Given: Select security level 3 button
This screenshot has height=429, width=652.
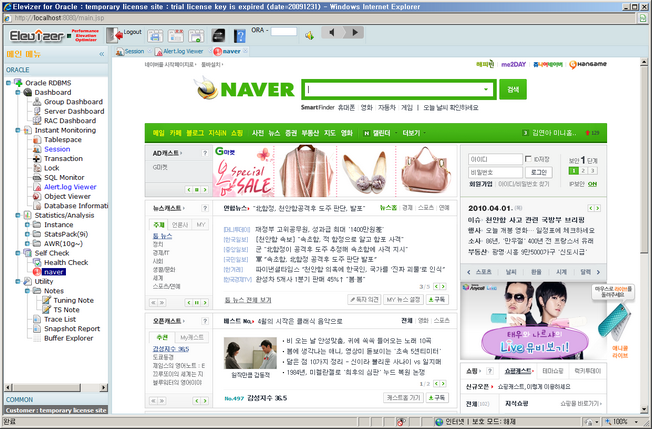Looking at the screenshot, I should (x=593, y=171).
